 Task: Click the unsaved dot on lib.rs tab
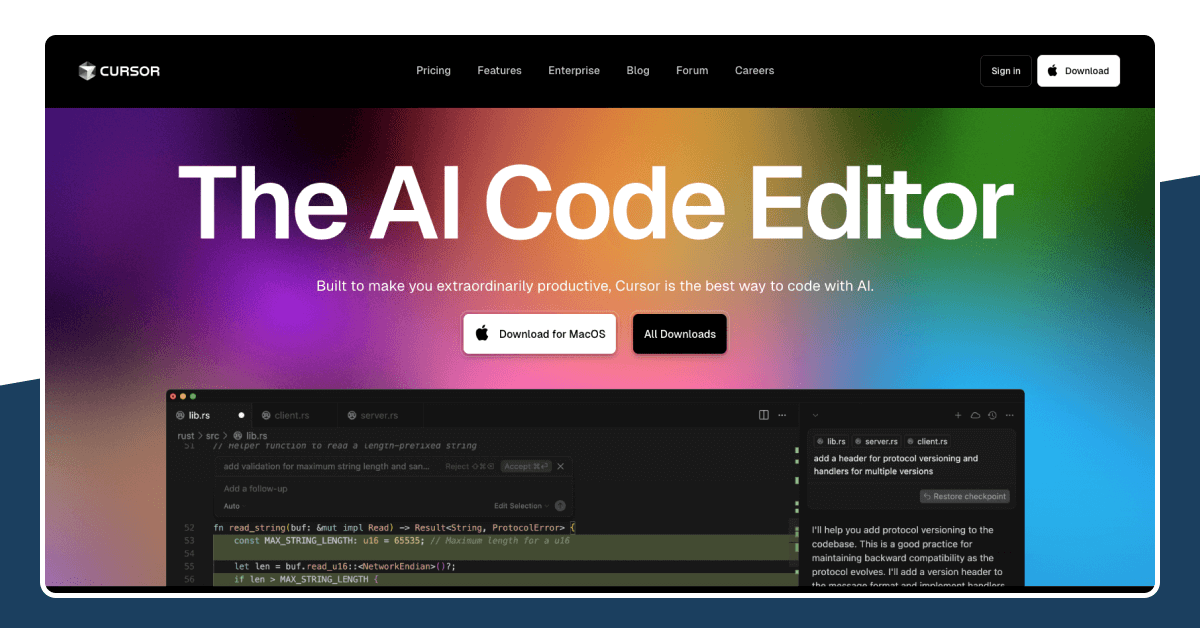click(241, 415)
